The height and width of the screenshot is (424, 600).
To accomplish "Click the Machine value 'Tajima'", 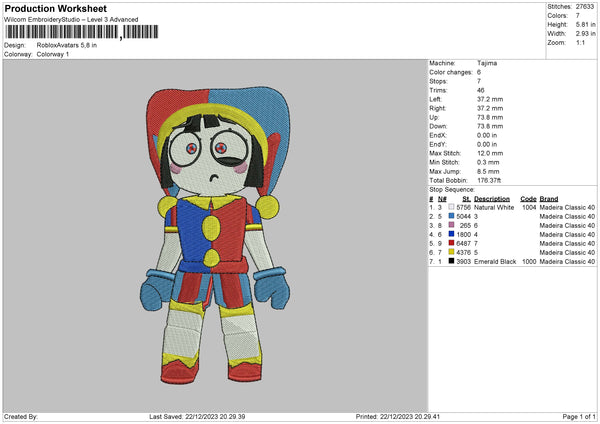I will coord(487,63).
